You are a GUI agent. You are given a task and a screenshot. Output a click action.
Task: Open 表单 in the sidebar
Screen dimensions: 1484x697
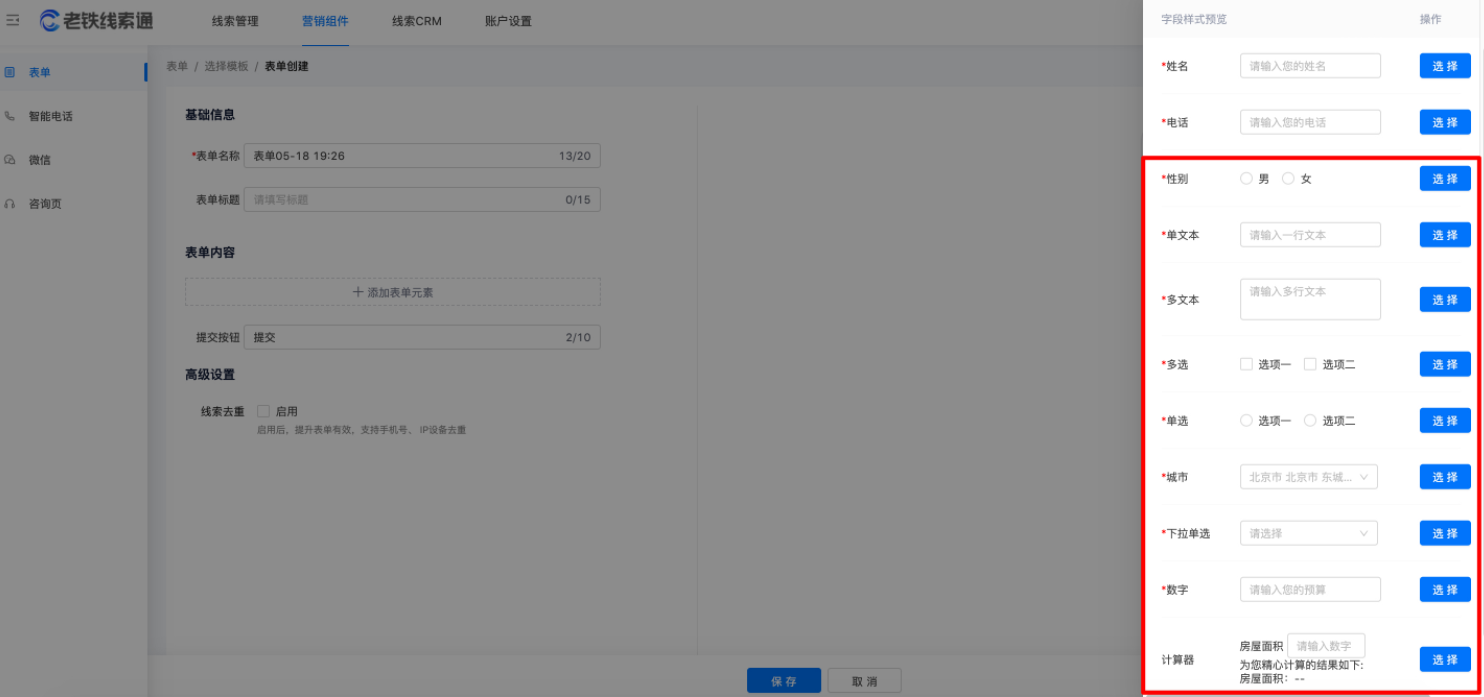[40, 72]
